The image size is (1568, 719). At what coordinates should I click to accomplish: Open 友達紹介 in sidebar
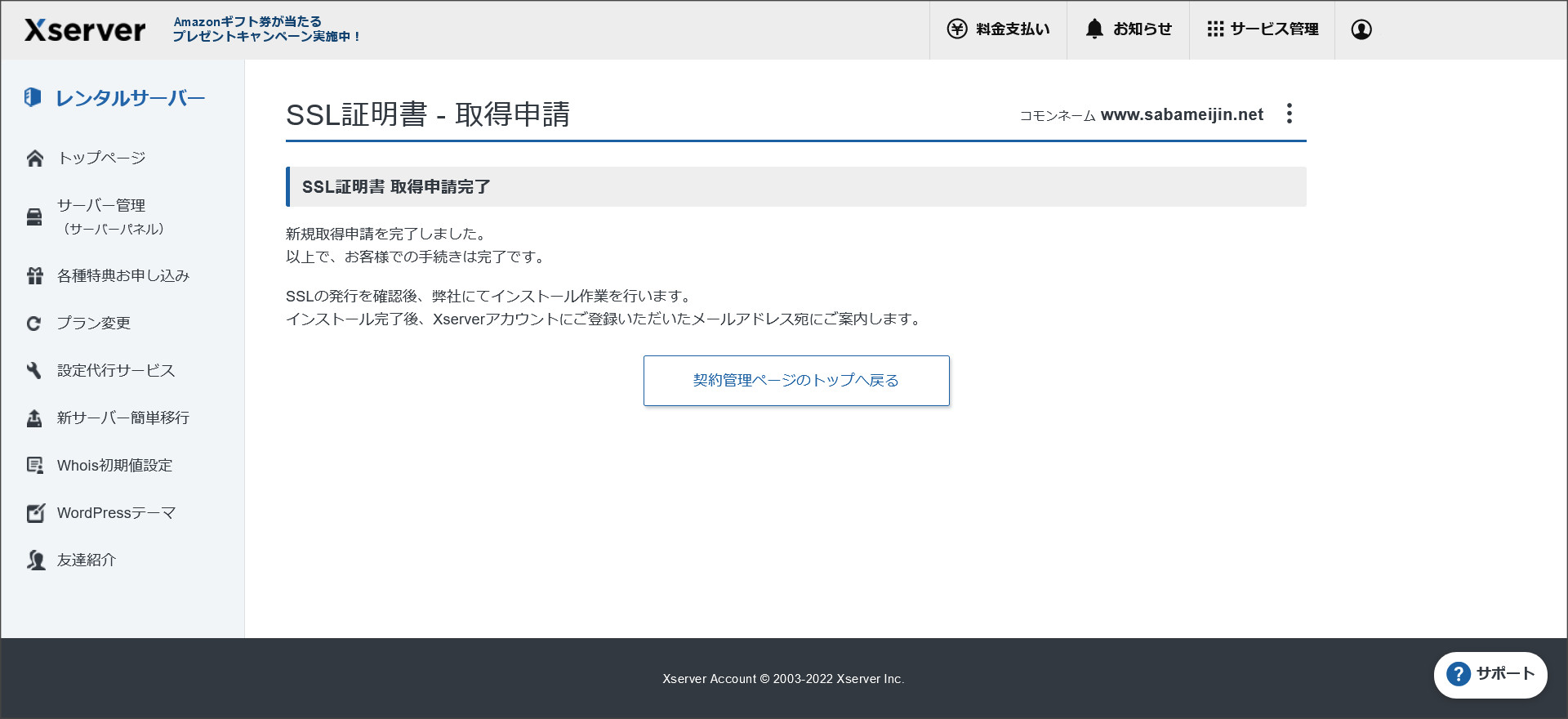(87, 560)
